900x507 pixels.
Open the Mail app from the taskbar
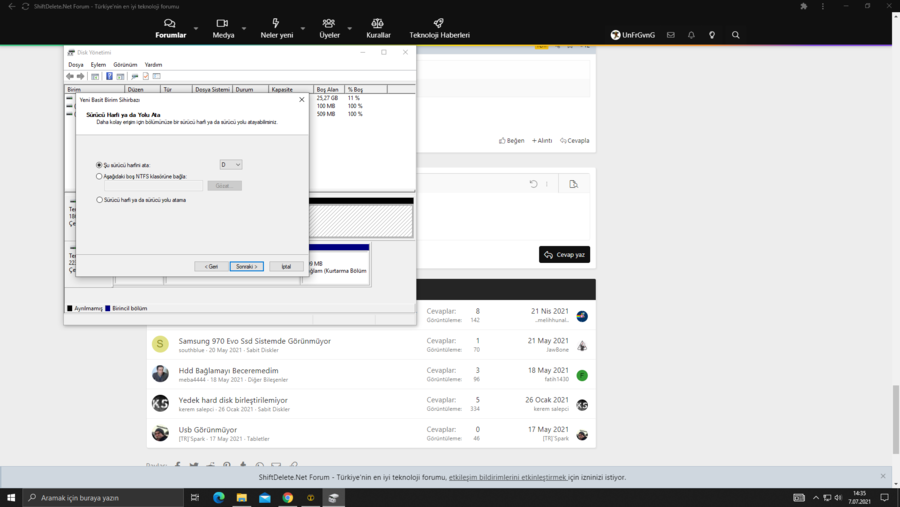pyautogui.click(x=265, y=498)
